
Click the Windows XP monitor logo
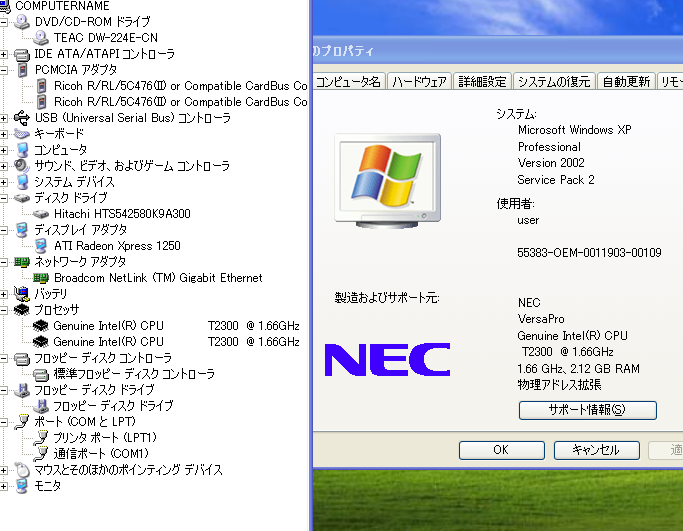click(388, 181)
